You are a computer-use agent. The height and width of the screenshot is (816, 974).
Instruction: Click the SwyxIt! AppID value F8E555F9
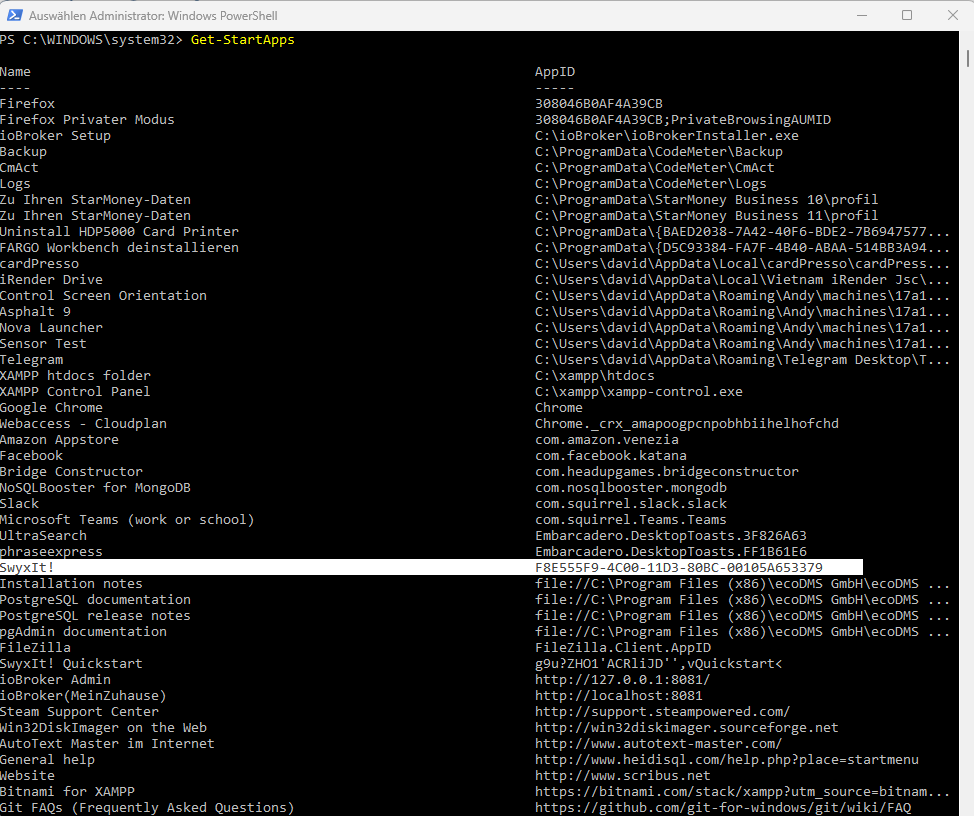[x=678, y=568]
